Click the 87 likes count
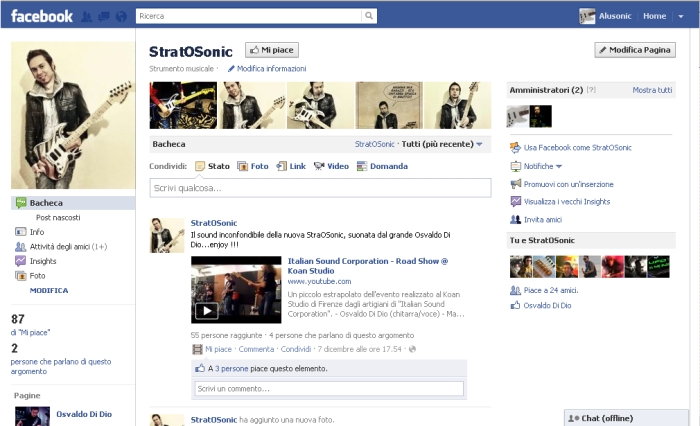Viewport: 700px width, 426px height. click(x=18, y=319)
